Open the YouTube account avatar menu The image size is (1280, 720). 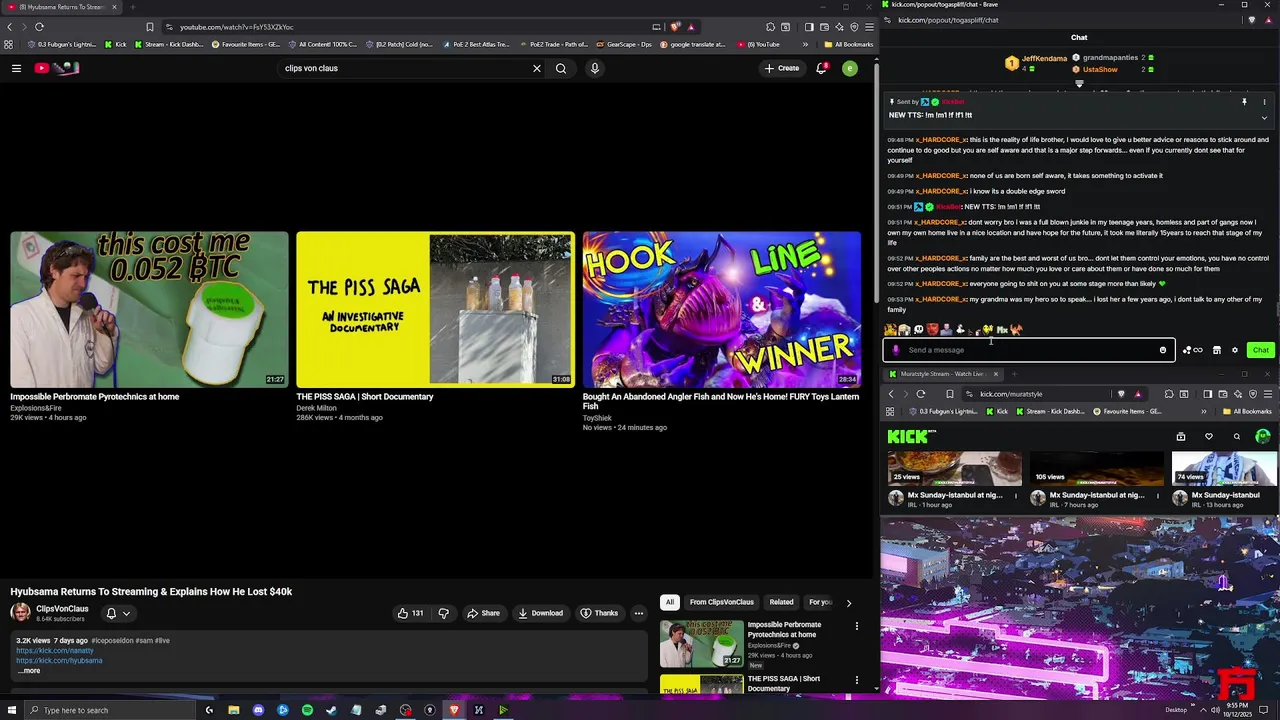tap(849, 68)
